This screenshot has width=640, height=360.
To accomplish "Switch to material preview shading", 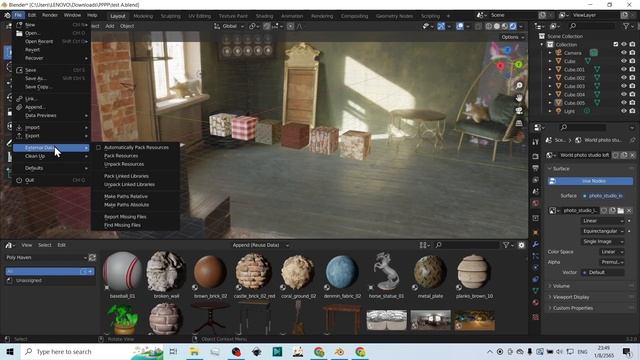I will point(505,26).
